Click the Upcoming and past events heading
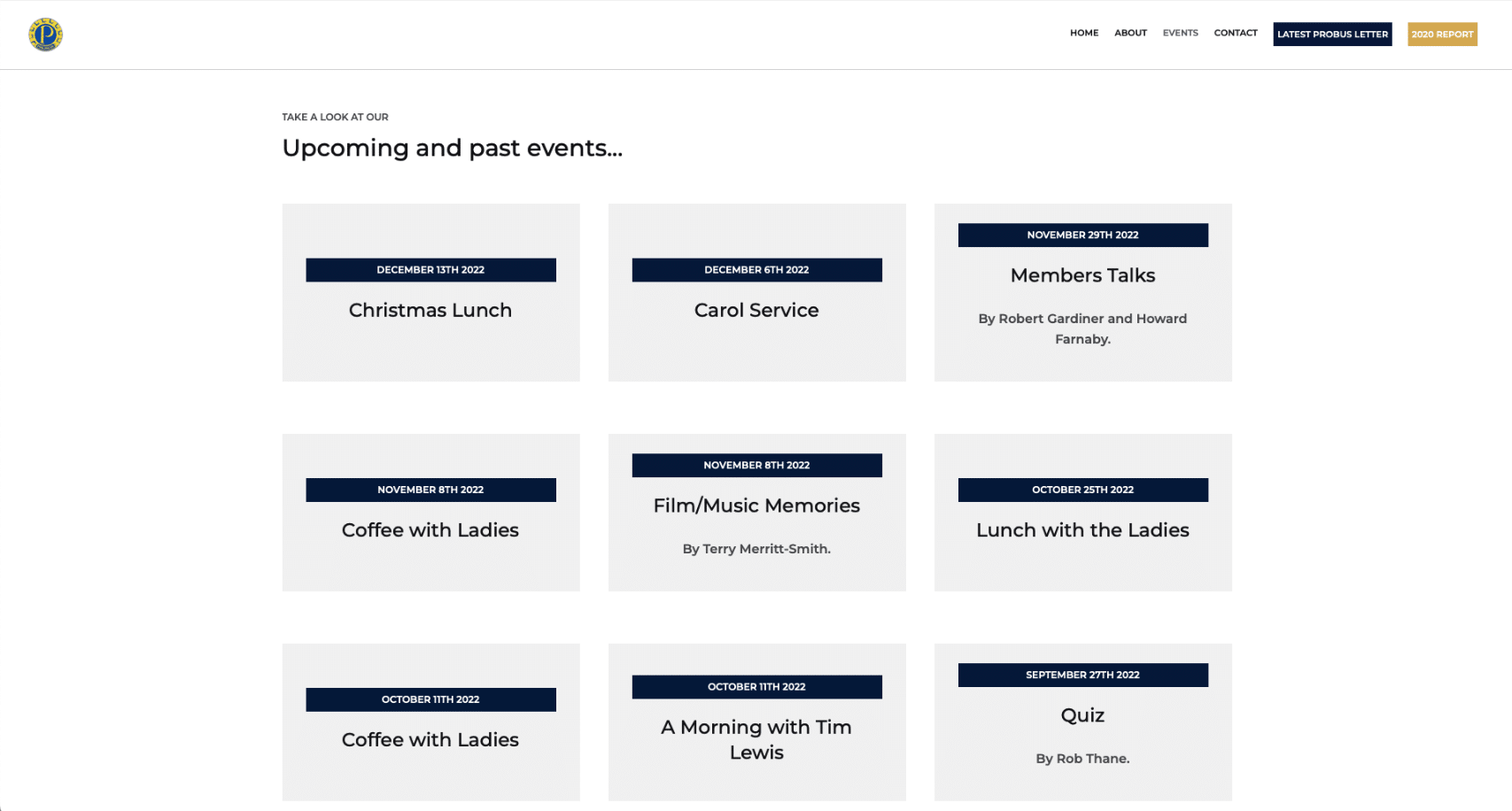The width and height of the screenshot is (1512, 811). (x=452, y=148)
